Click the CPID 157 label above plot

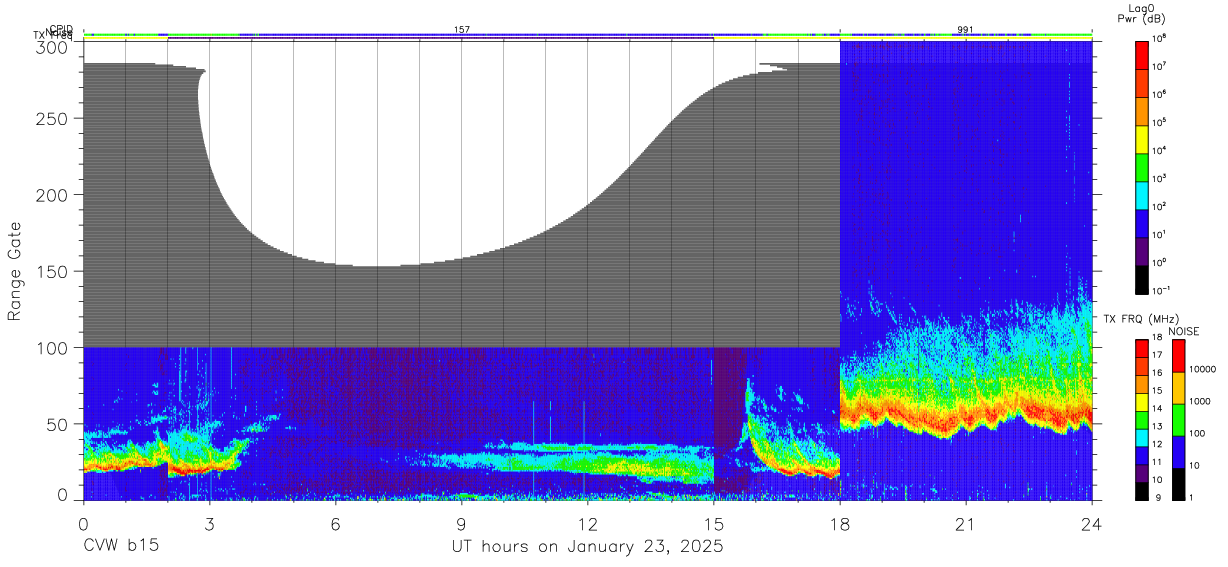pos(462,30)
